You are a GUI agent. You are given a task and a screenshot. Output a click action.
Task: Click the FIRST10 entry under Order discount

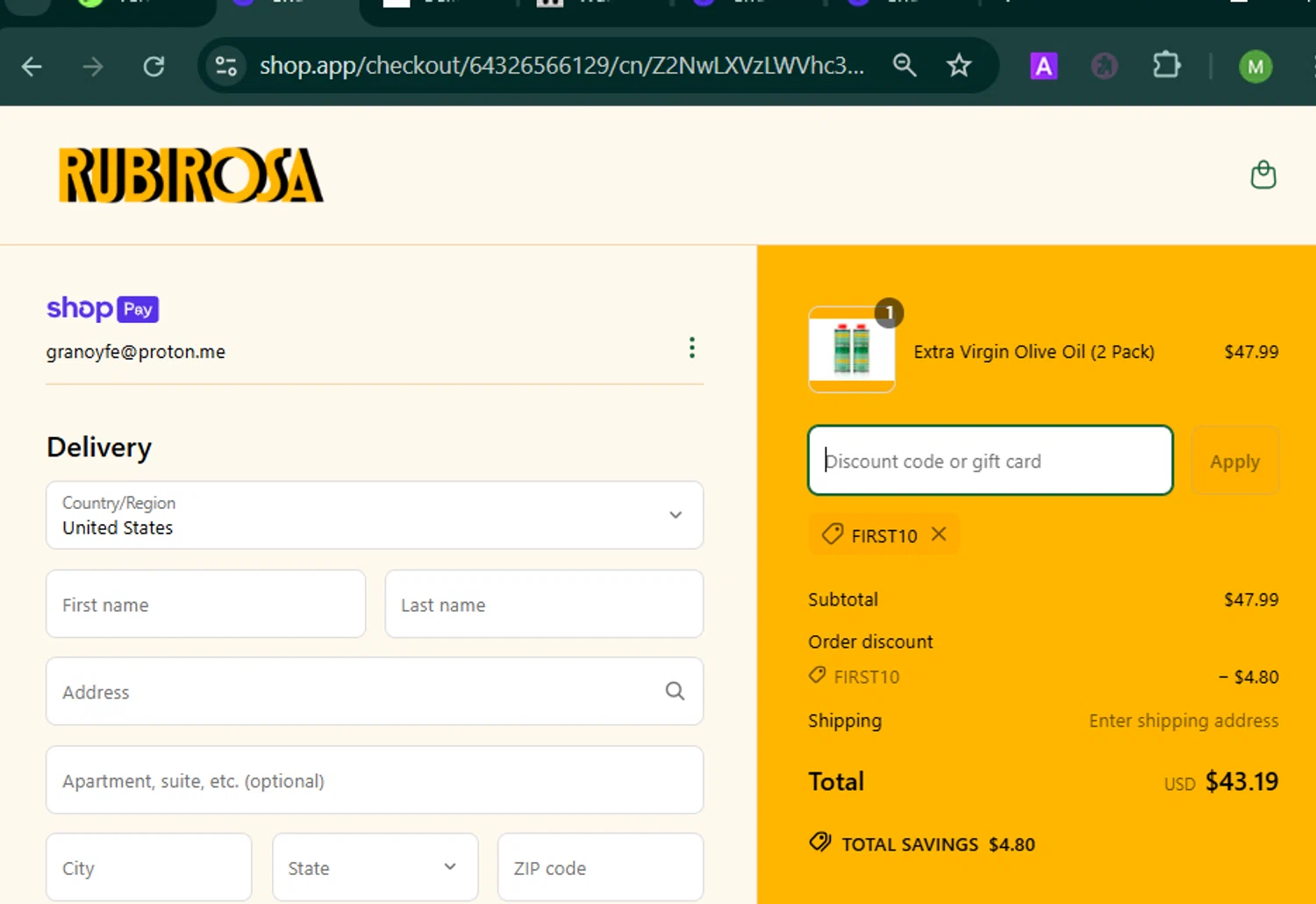[x=855, y=677]
